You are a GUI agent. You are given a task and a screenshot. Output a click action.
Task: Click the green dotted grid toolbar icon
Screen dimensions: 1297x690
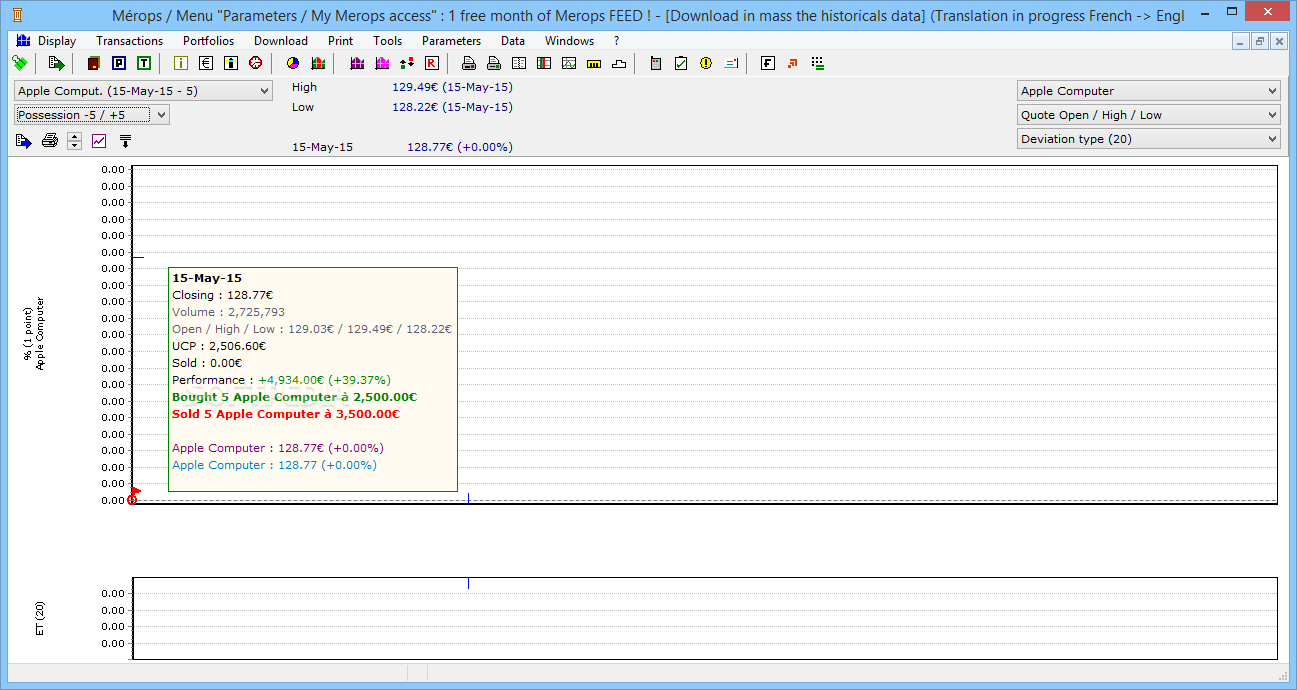coord(818,63)
